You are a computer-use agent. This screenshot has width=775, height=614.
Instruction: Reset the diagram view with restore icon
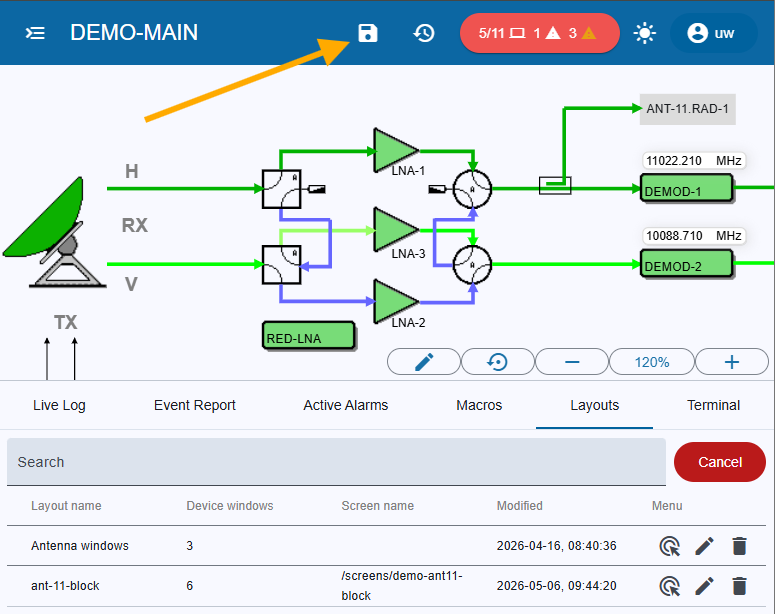point(497,362)
